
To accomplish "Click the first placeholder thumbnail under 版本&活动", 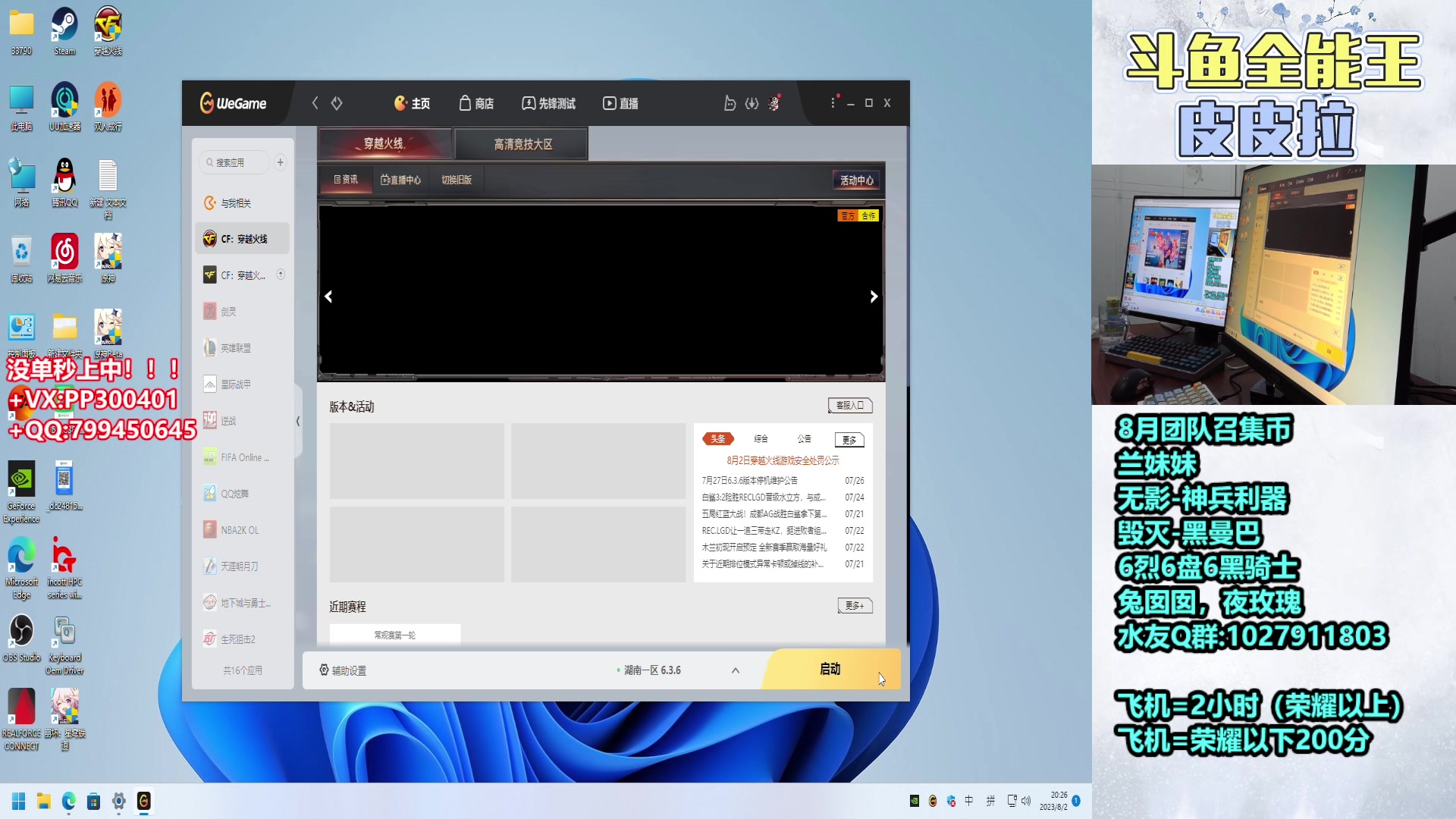I will coord(416,461).
